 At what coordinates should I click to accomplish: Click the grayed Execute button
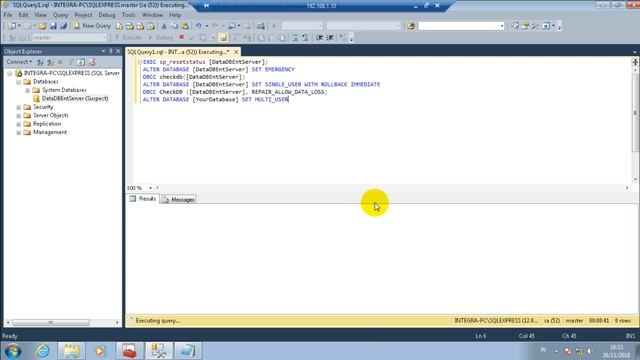pyautogui.click(x=128, y=37)
